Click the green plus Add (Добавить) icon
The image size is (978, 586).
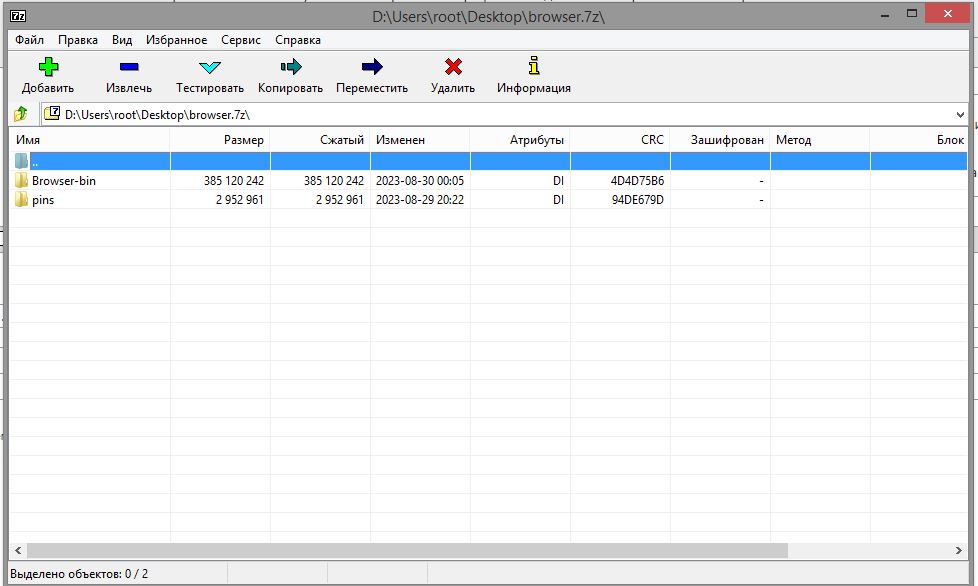point(48,68)
